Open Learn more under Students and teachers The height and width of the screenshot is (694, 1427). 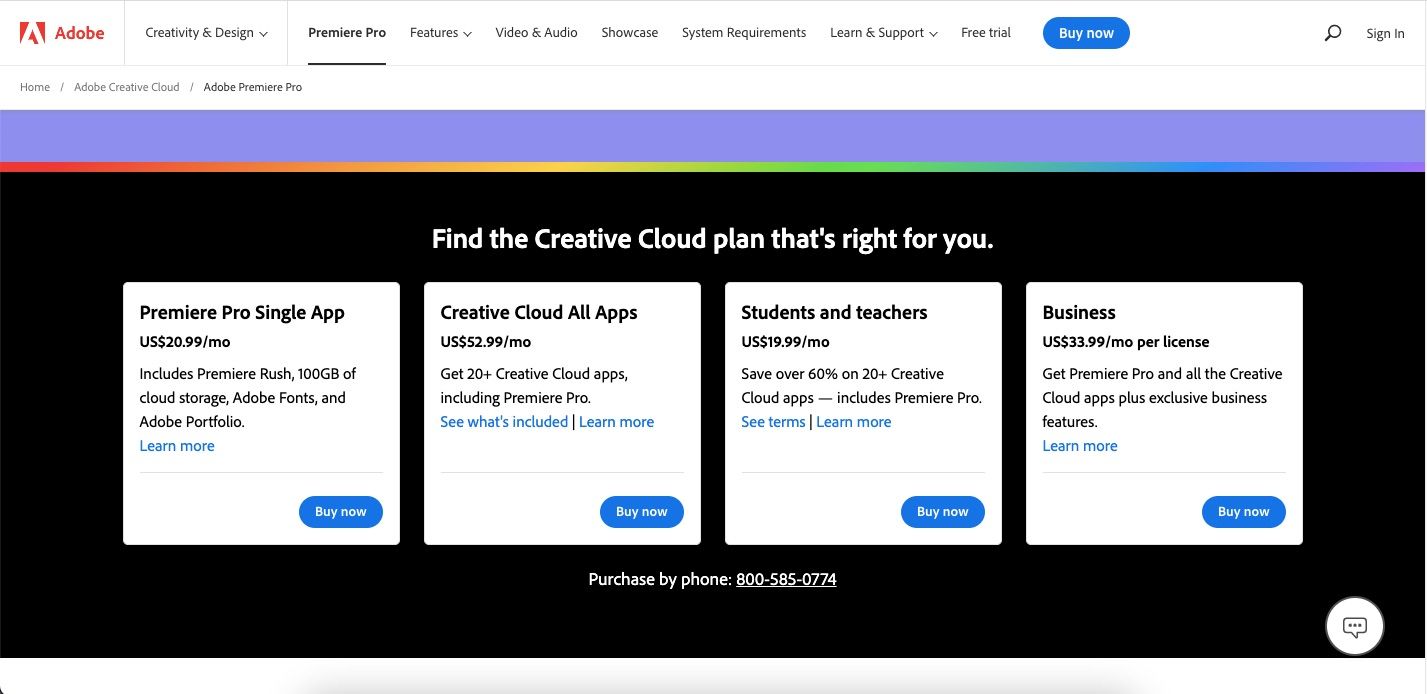click(x=853, y=422)
